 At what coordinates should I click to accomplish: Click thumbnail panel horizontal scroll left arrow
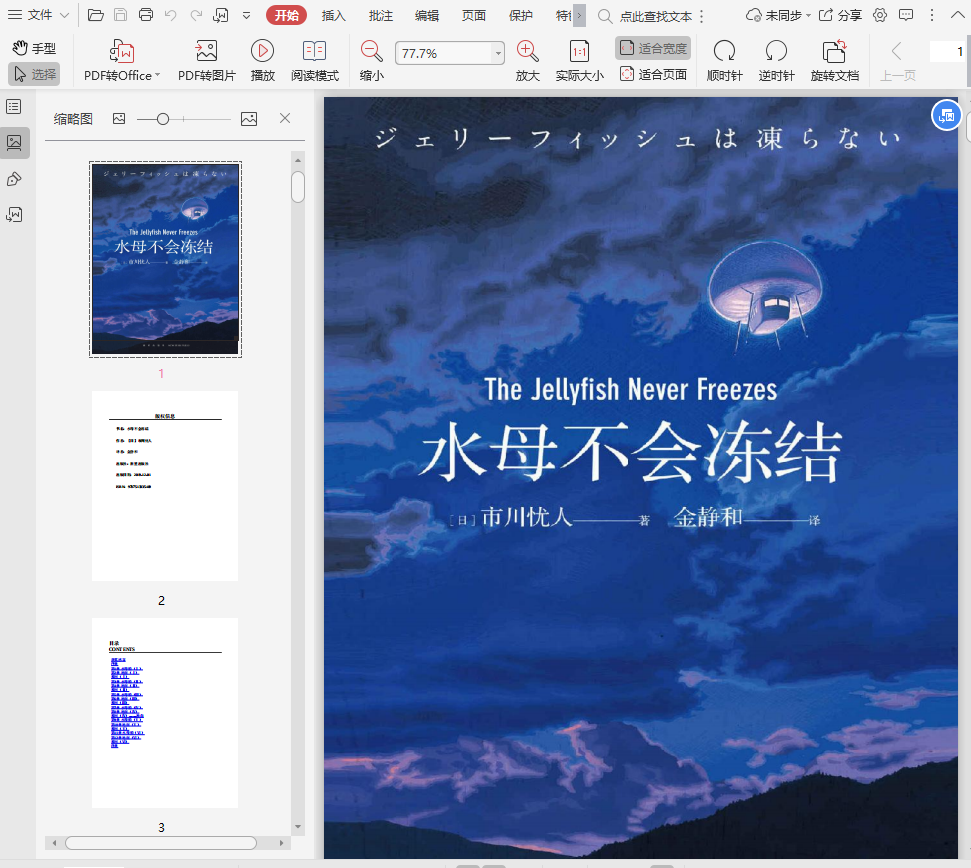tap(54, 843)
